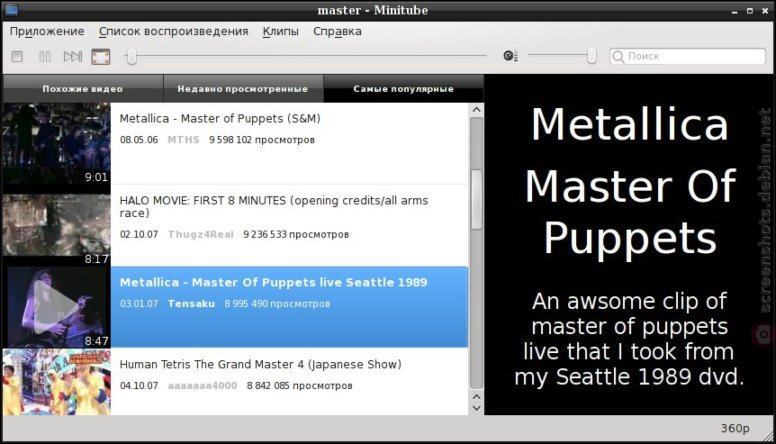Open the Приложение menu

[47, 31]
